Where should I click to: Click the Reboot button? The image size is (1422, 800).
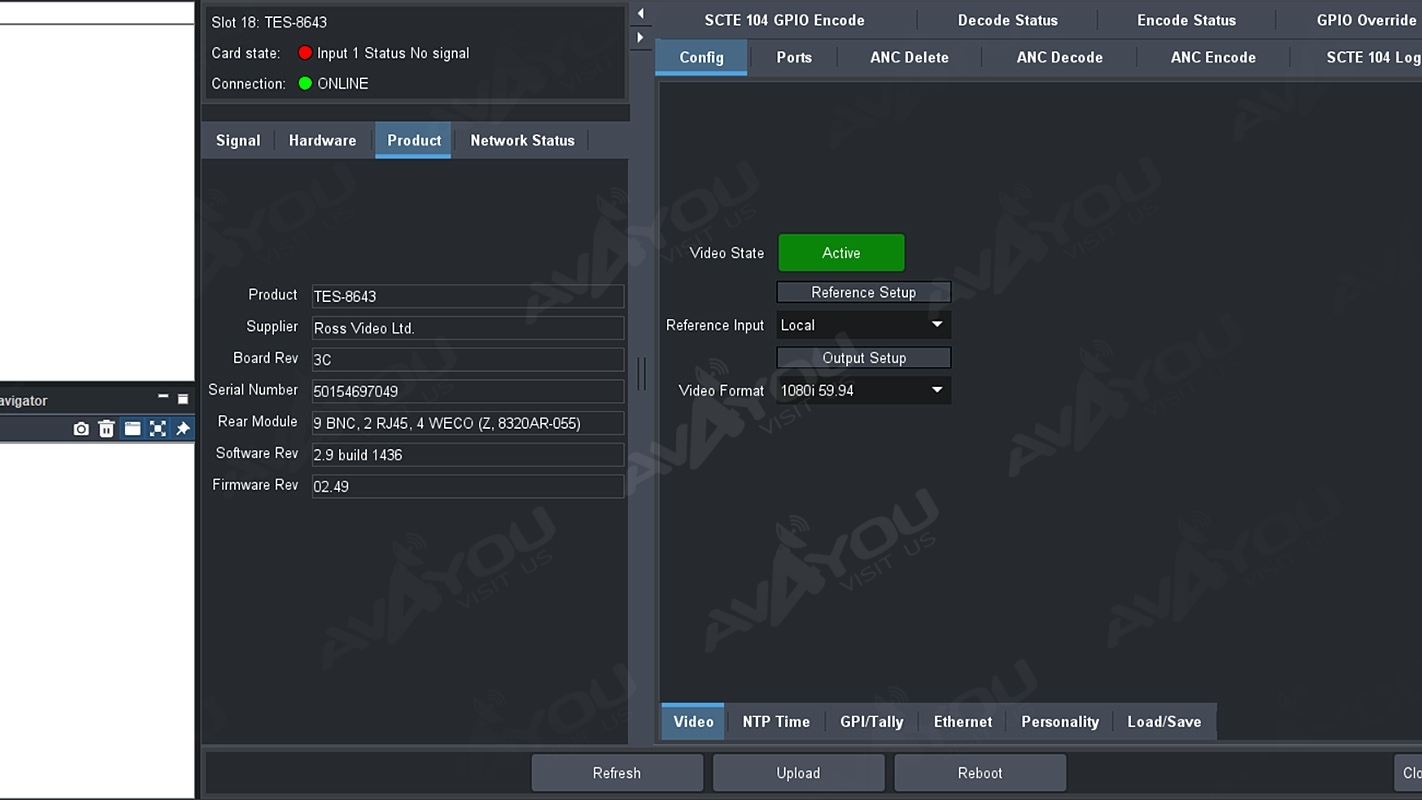tap(980, 773)
